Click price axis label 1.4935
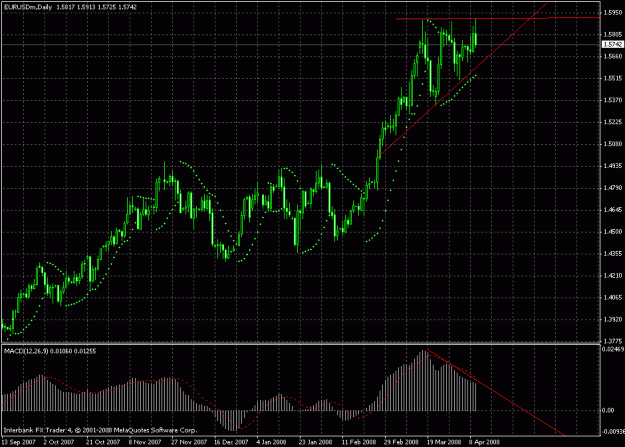The image size is (625, 447). pos(613,166)
